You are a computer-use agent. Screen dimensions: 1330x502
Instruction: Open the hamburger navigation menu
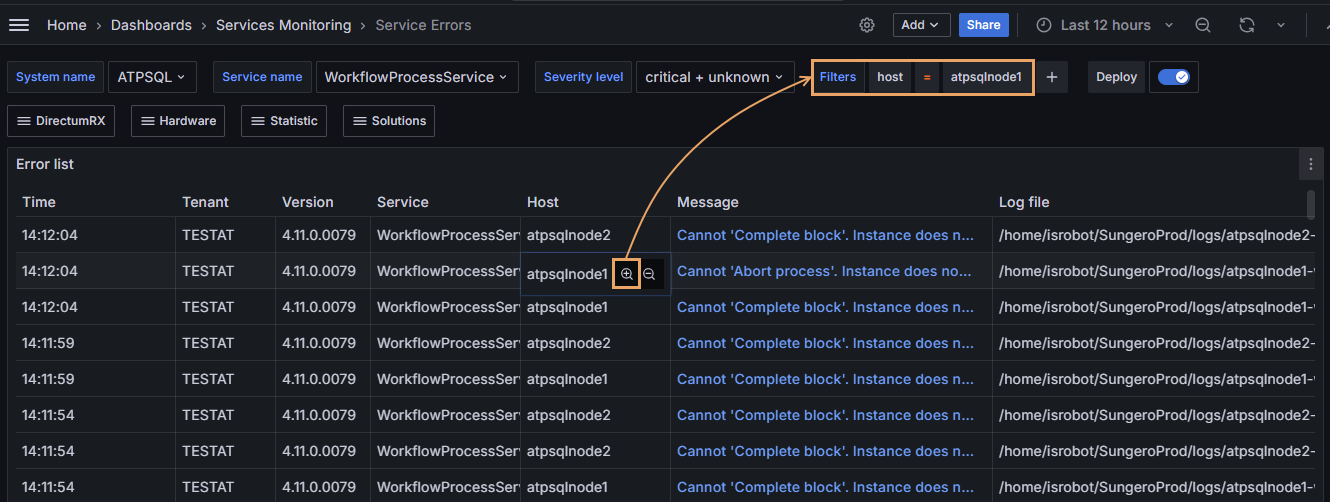point(19,25)
